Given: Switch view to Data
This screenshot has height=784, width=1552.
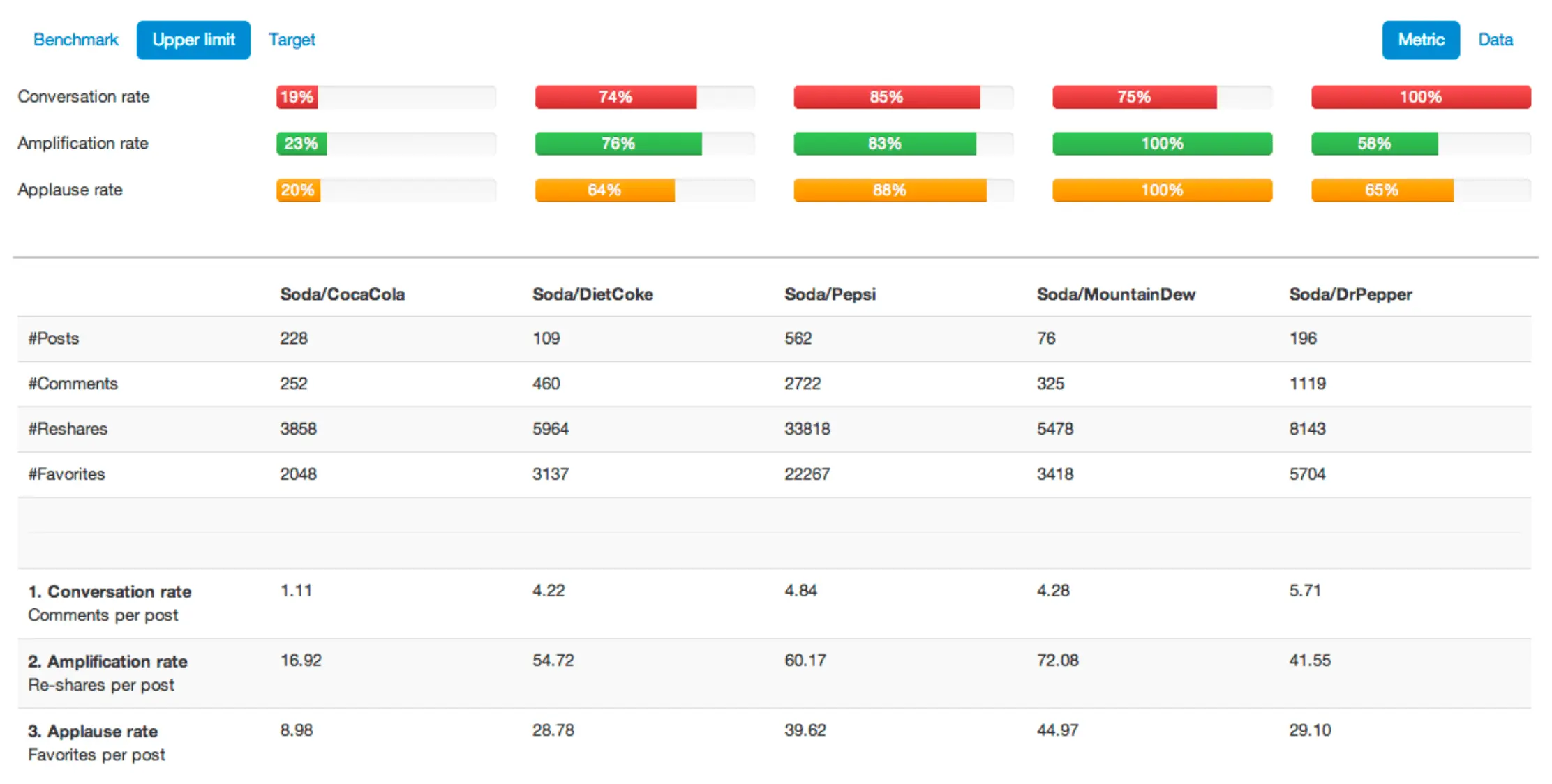Looking at the screenshot, I should pyautogui.click(x=1495, y=40).
